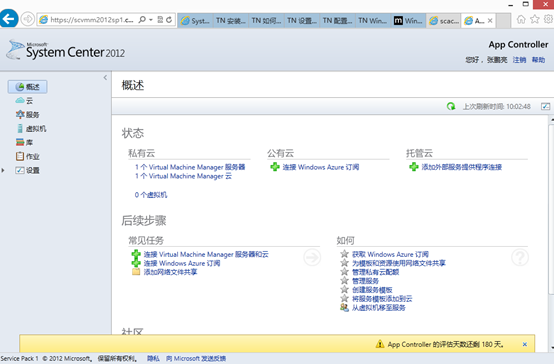Click green plus icon under 托管云
The width and height of the screenshot is (554, 364).
(x=414, y=167)
